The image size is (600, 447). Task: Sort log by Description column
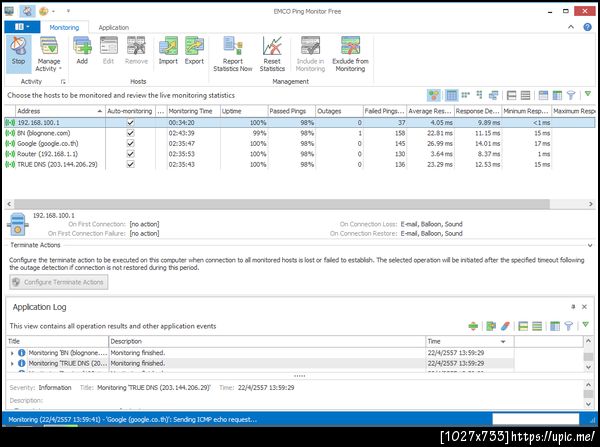[x=267, y=341]
